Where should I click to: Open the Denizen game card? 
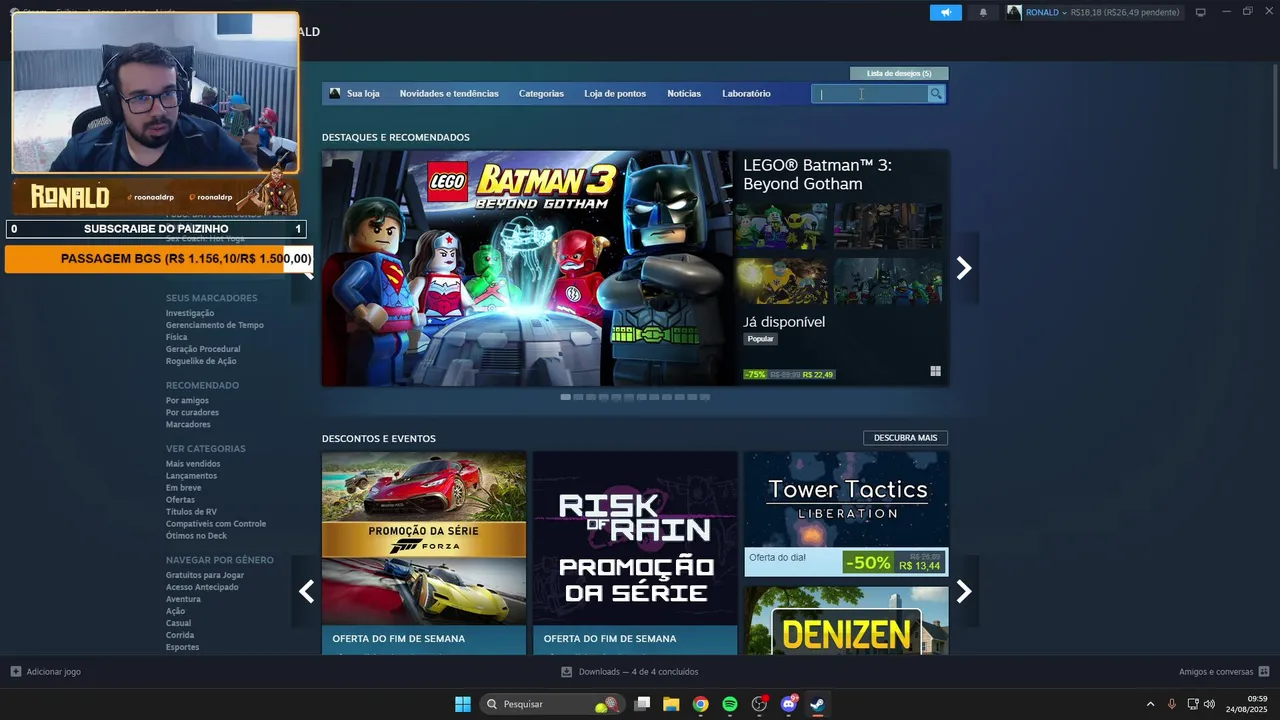(846, 621)
